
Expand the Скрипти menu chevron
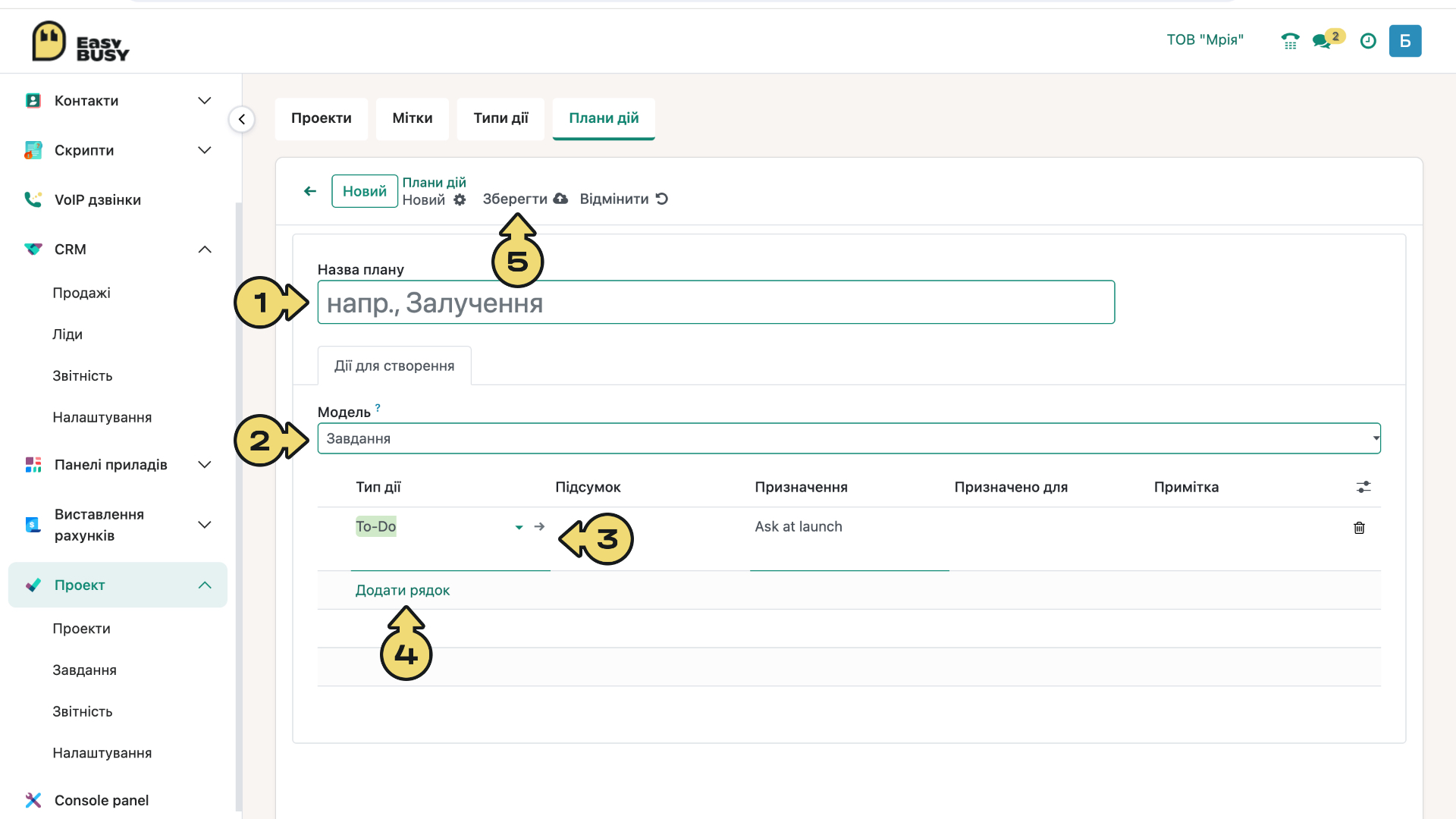pos(205,150)
